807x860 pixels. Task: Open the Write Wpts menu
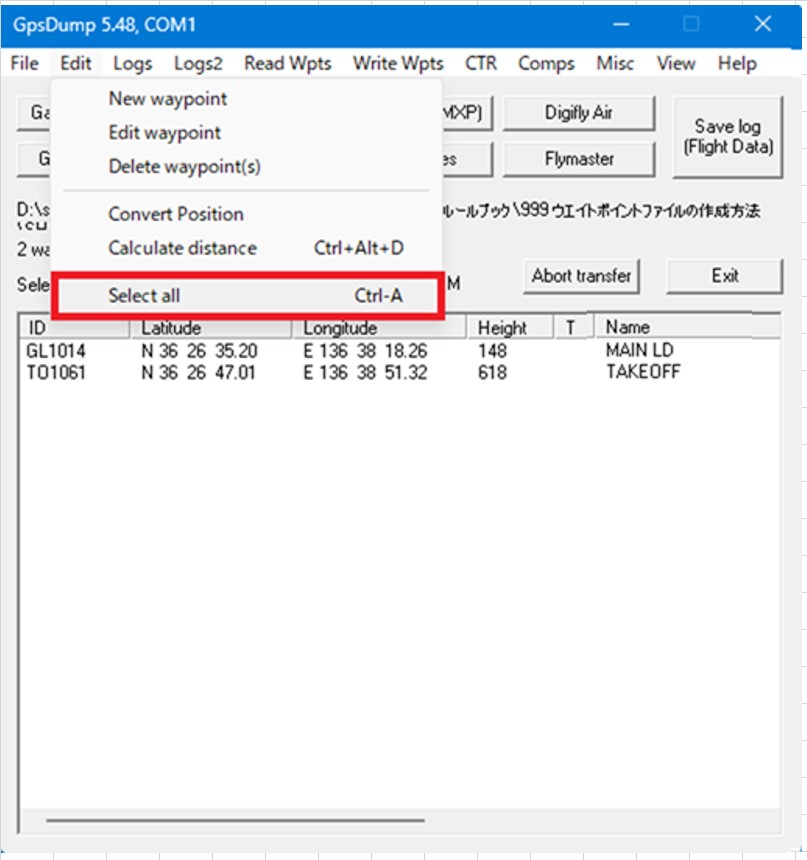398,63
